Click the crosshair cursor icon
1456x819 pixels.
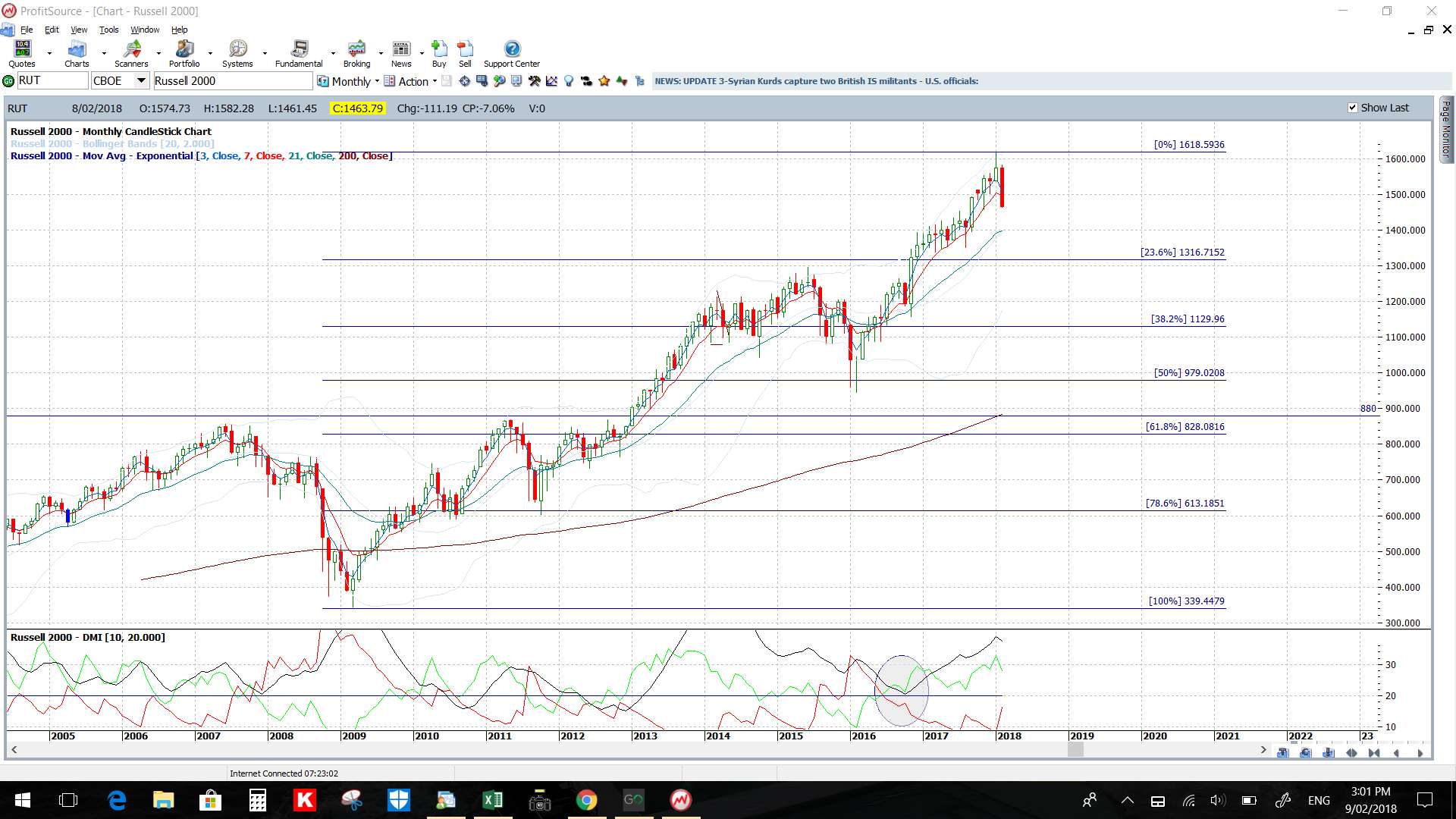click(464, 81)
